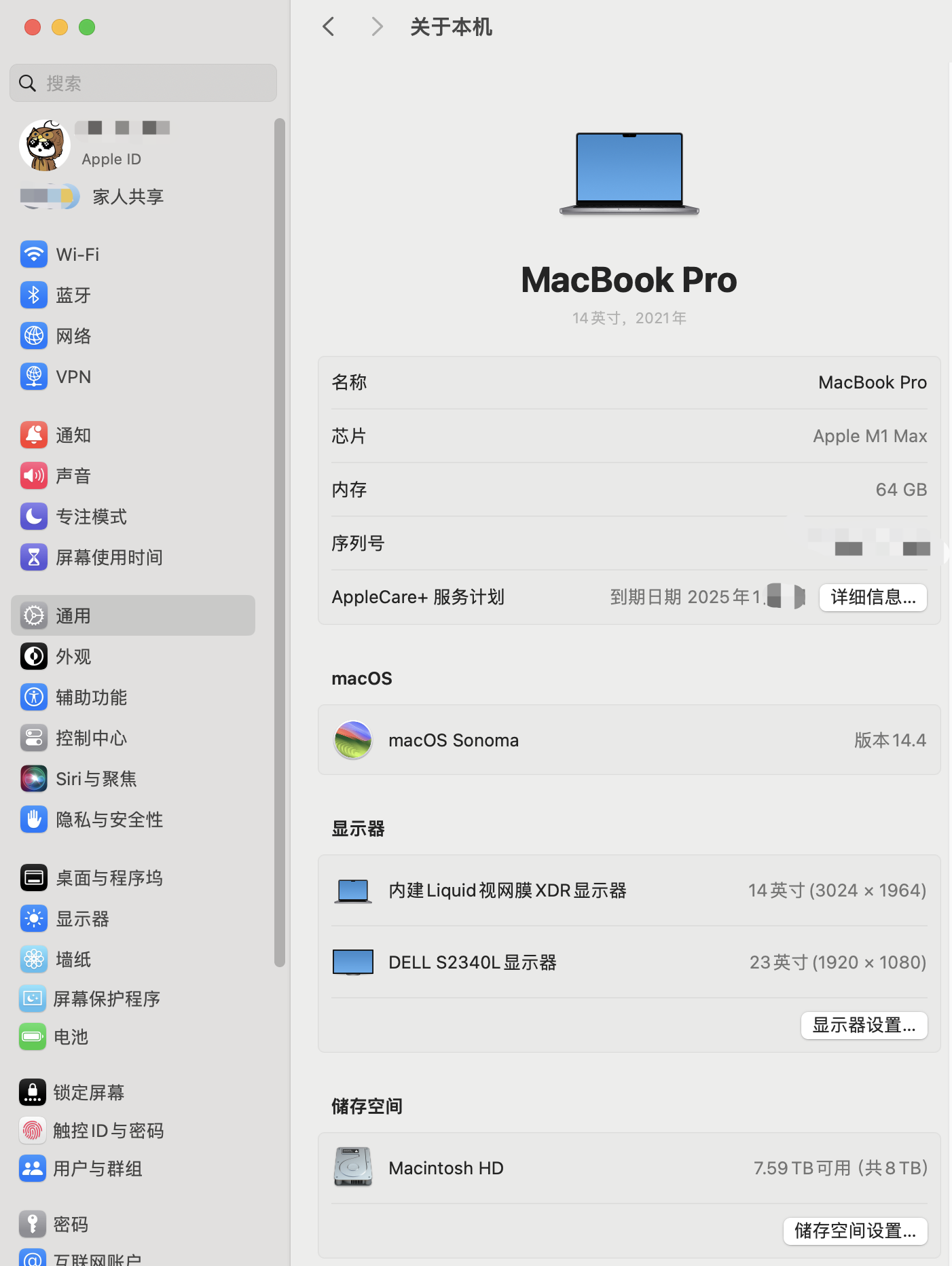Open Desktop & Dock (桌面与程序坞) icon

tap(33, 878)
